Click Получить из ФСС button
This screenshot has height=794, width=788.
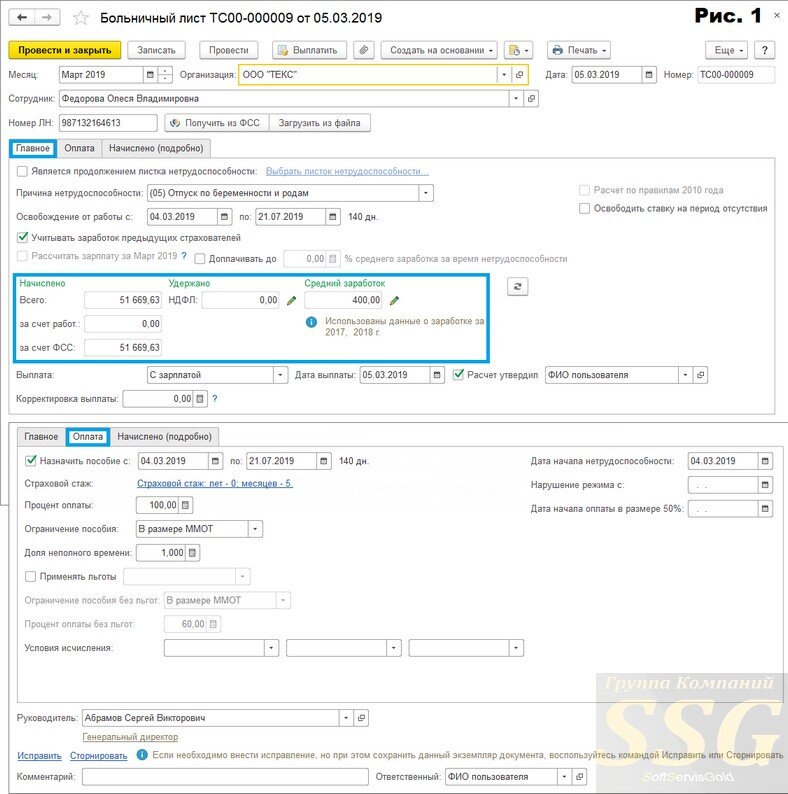[x=217, y=123]
